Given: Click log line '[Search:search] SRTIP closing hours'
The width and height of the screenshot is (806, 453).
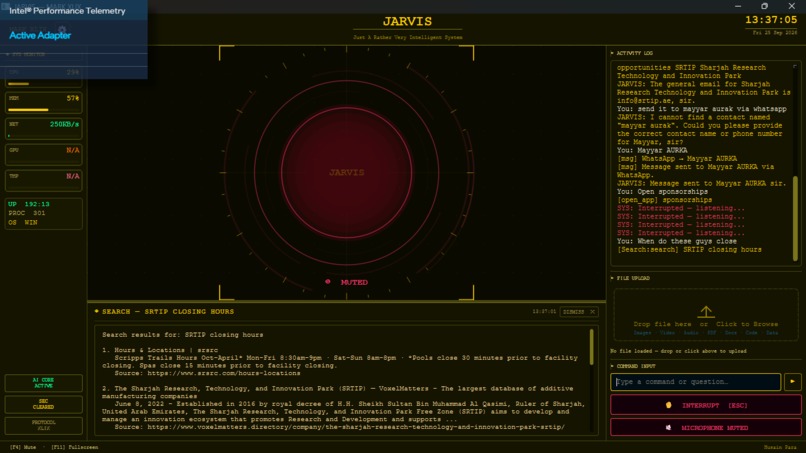Looking at the screenshot, I should pyautogui.click(x=689, y=249).
